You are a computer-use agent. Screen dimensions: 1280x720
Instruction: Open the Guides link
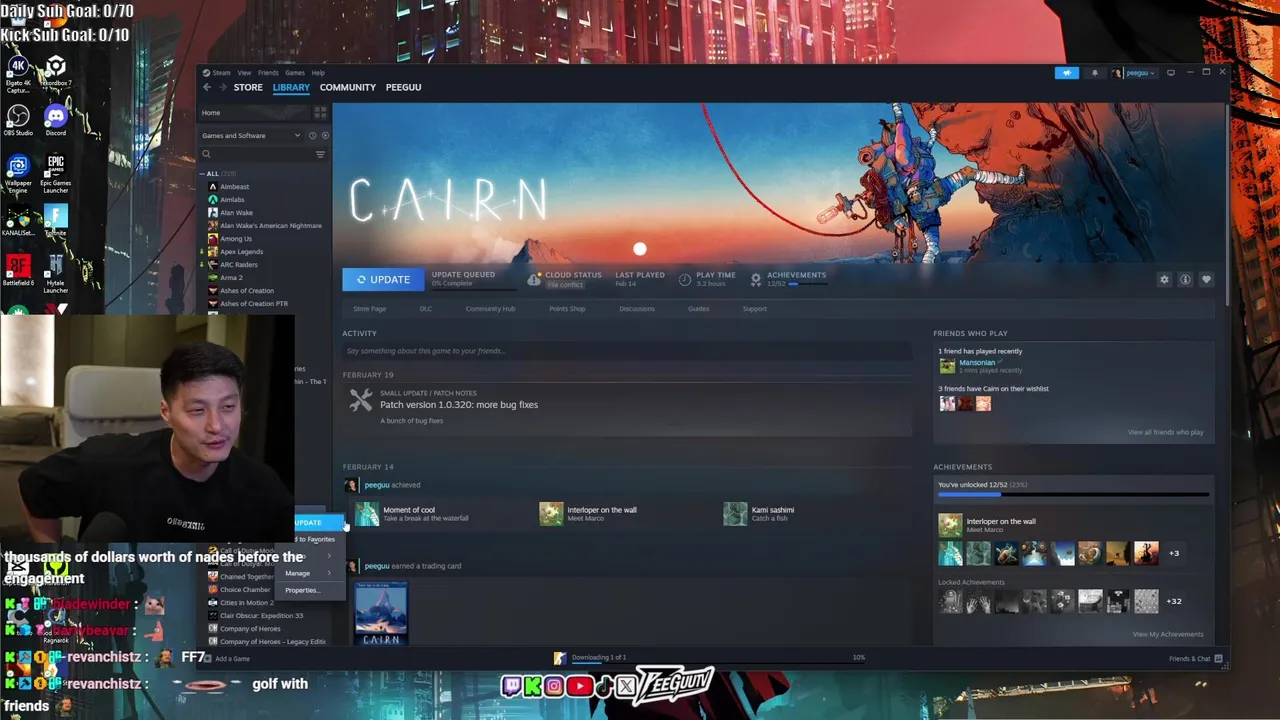click(699, 309)
